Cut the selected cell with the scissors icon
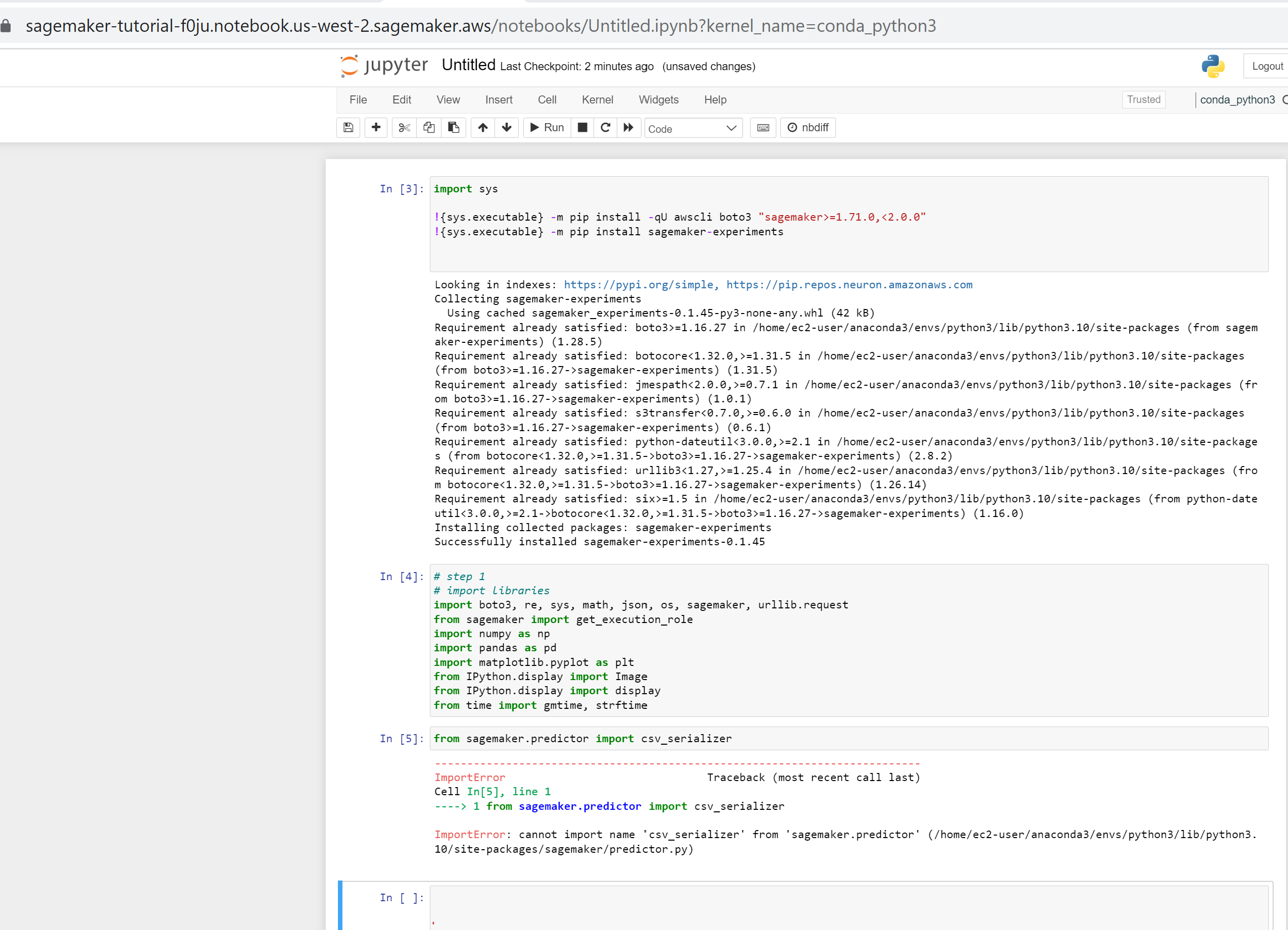The width and height of the screenshot is (1288, 930). [x=404, y=128]
